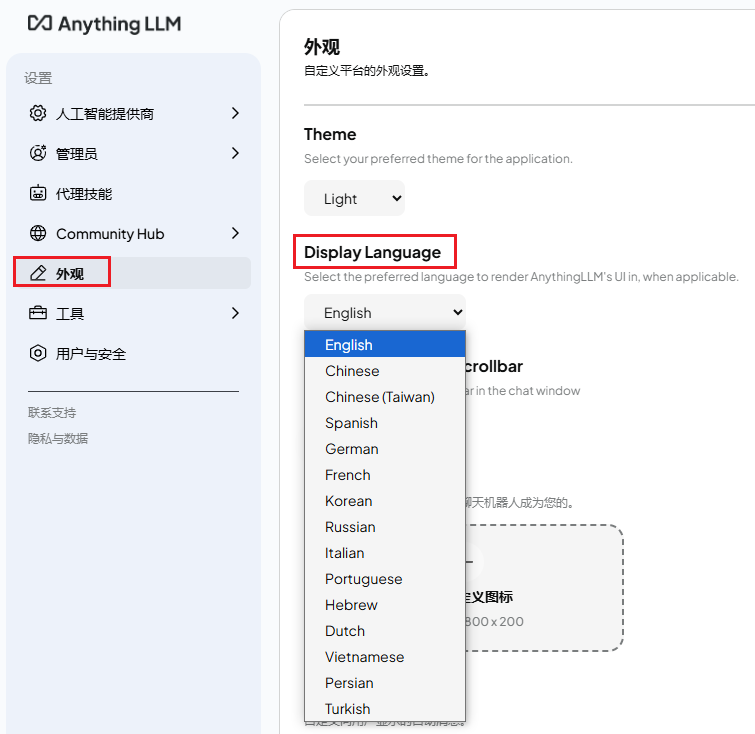Screen dimensions: 755x734
Task: Expand the 管理员 submenu chevron
Action: tap(235, 153)
